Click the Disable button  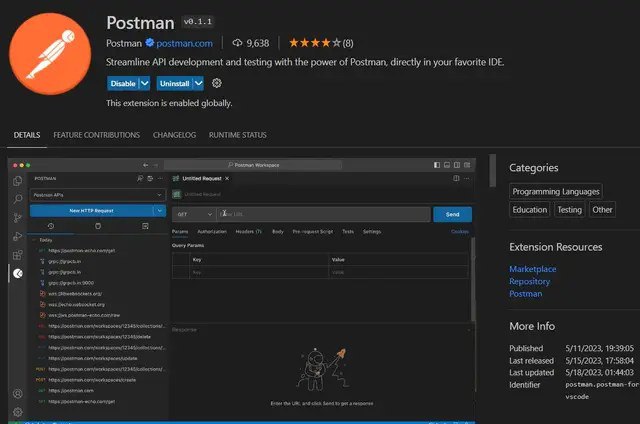tap(123, 83)
